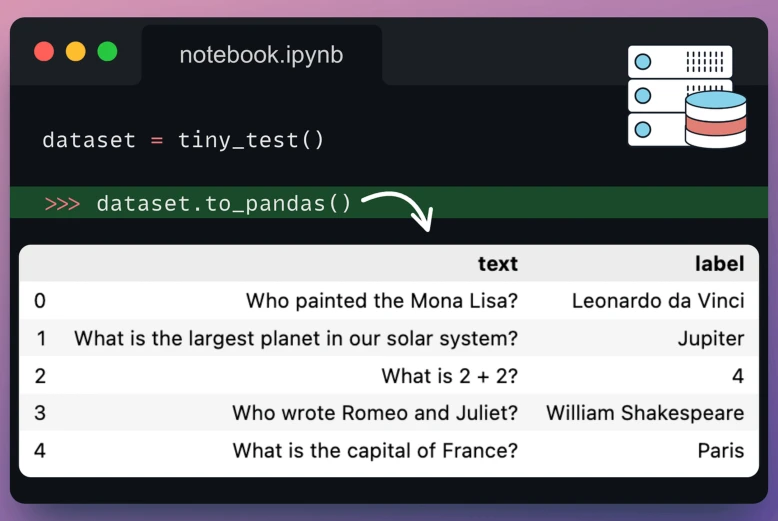This screenshot has height=521, width=778.
Task: Click the curved white arrow
Action: 398,211
